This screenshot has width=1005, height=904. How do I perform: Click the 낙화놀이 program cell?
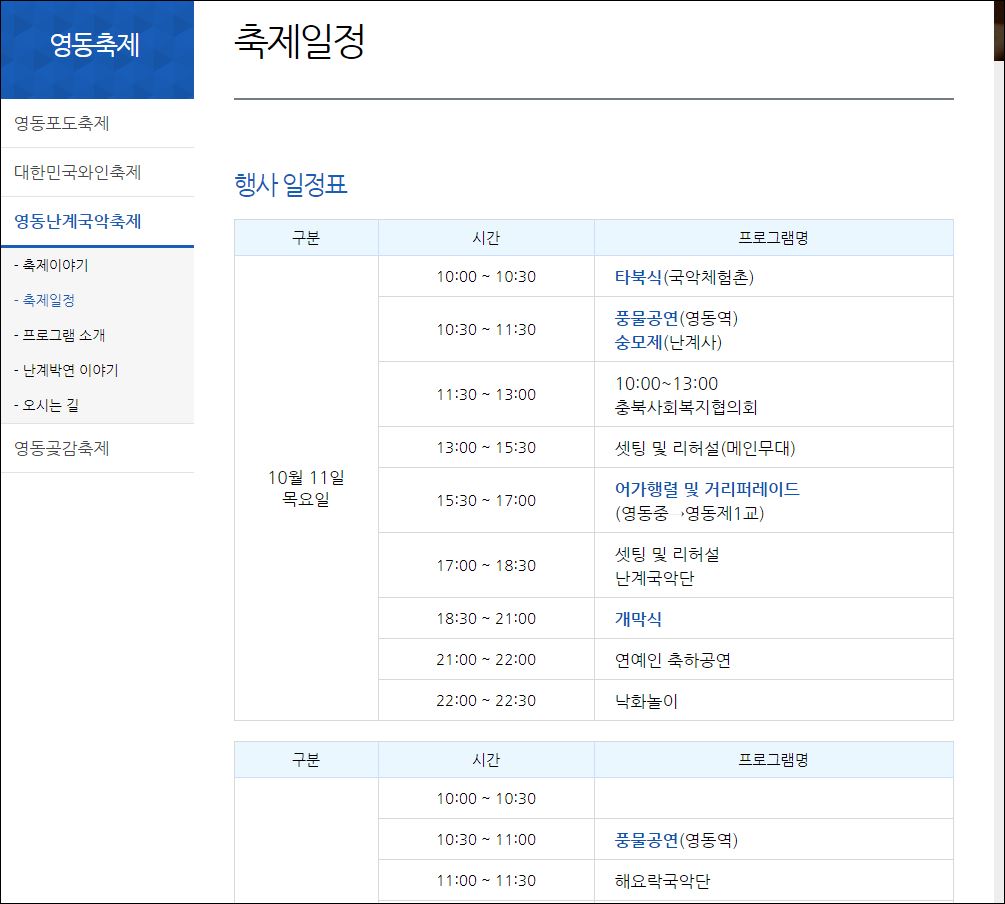pos(646,701)
